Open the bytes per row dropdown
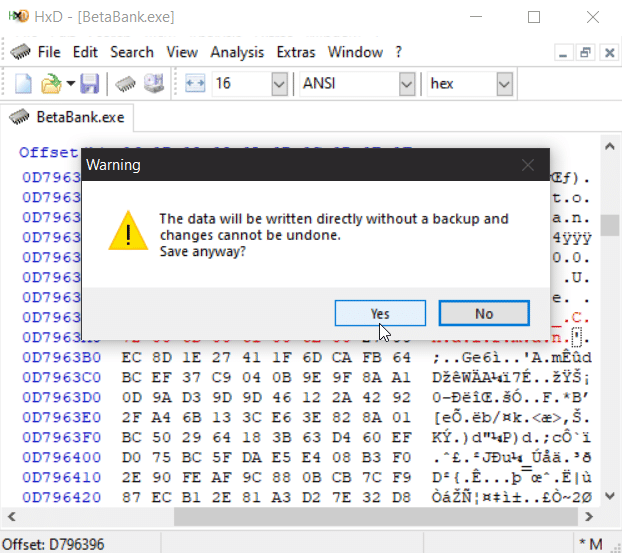The image size is (622, 553). coord(279,84)
